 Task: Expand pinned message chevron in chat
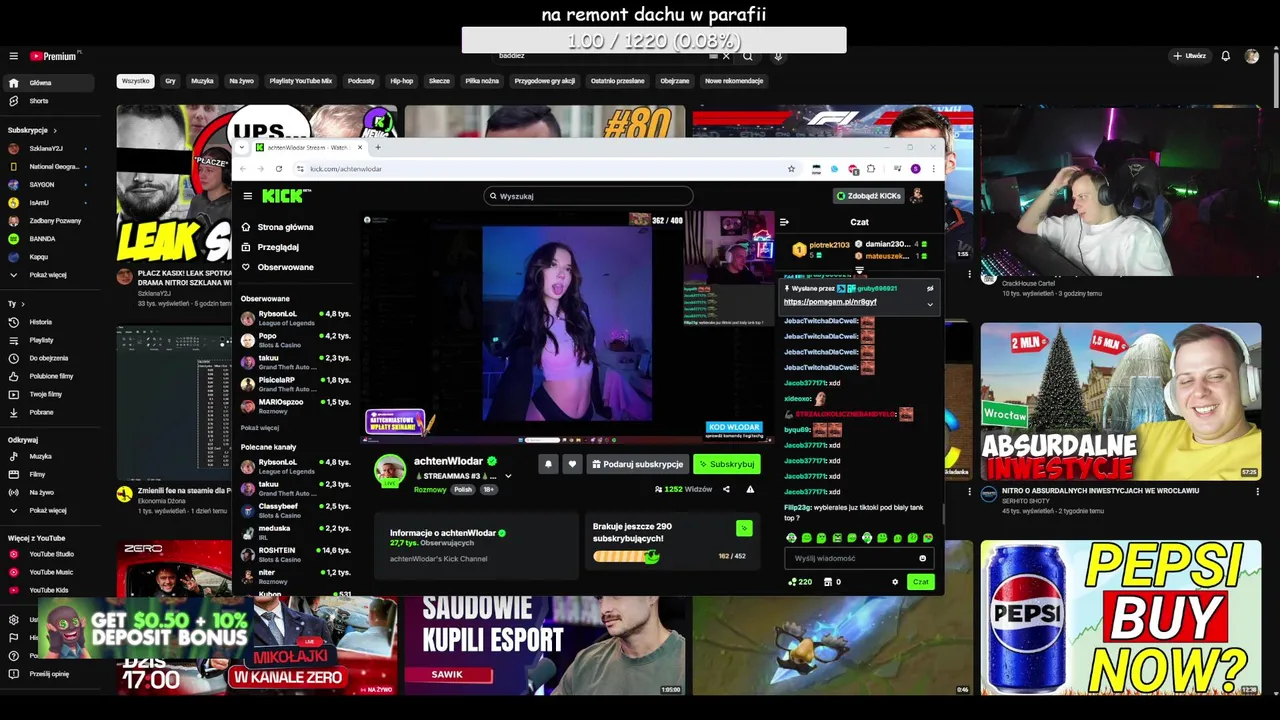(x=930, y=304)
